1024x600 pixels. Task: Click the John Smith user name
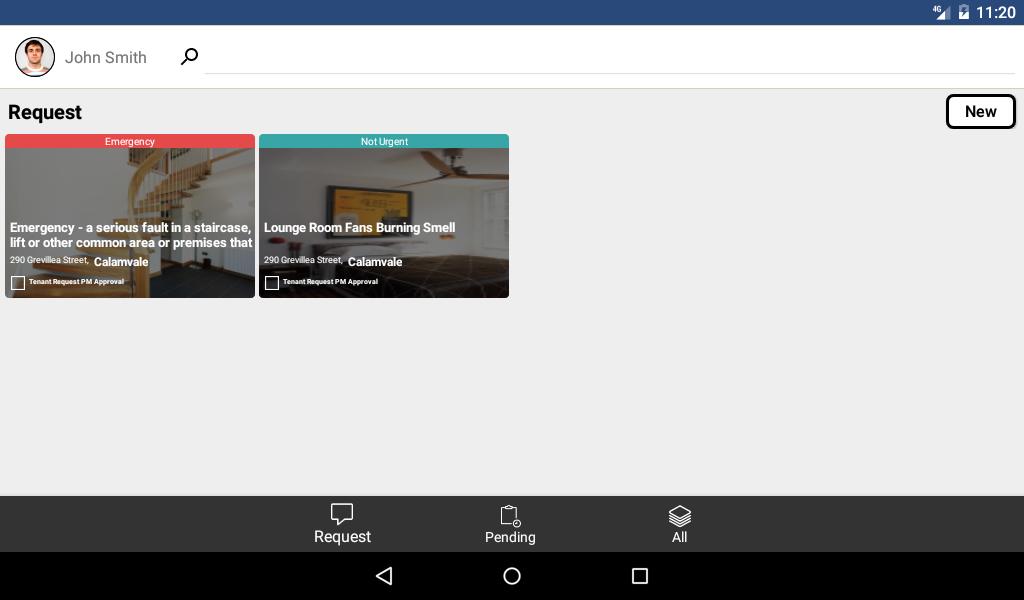[106, 57]
